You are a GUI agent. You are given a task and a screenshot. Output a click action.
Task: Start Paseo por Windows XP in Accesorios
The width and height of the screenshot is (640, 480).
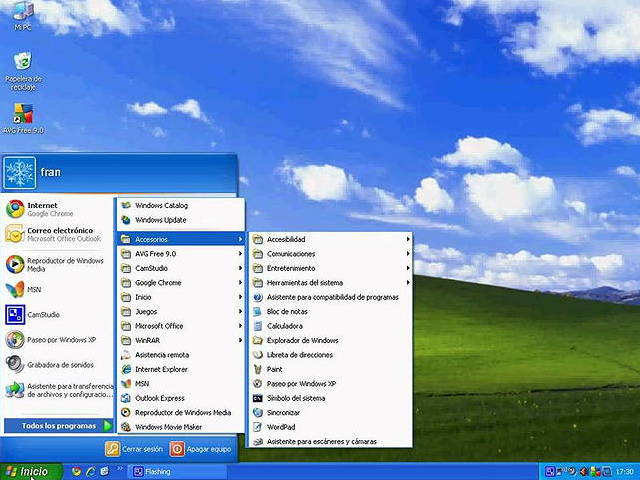[x=331, y=384]
